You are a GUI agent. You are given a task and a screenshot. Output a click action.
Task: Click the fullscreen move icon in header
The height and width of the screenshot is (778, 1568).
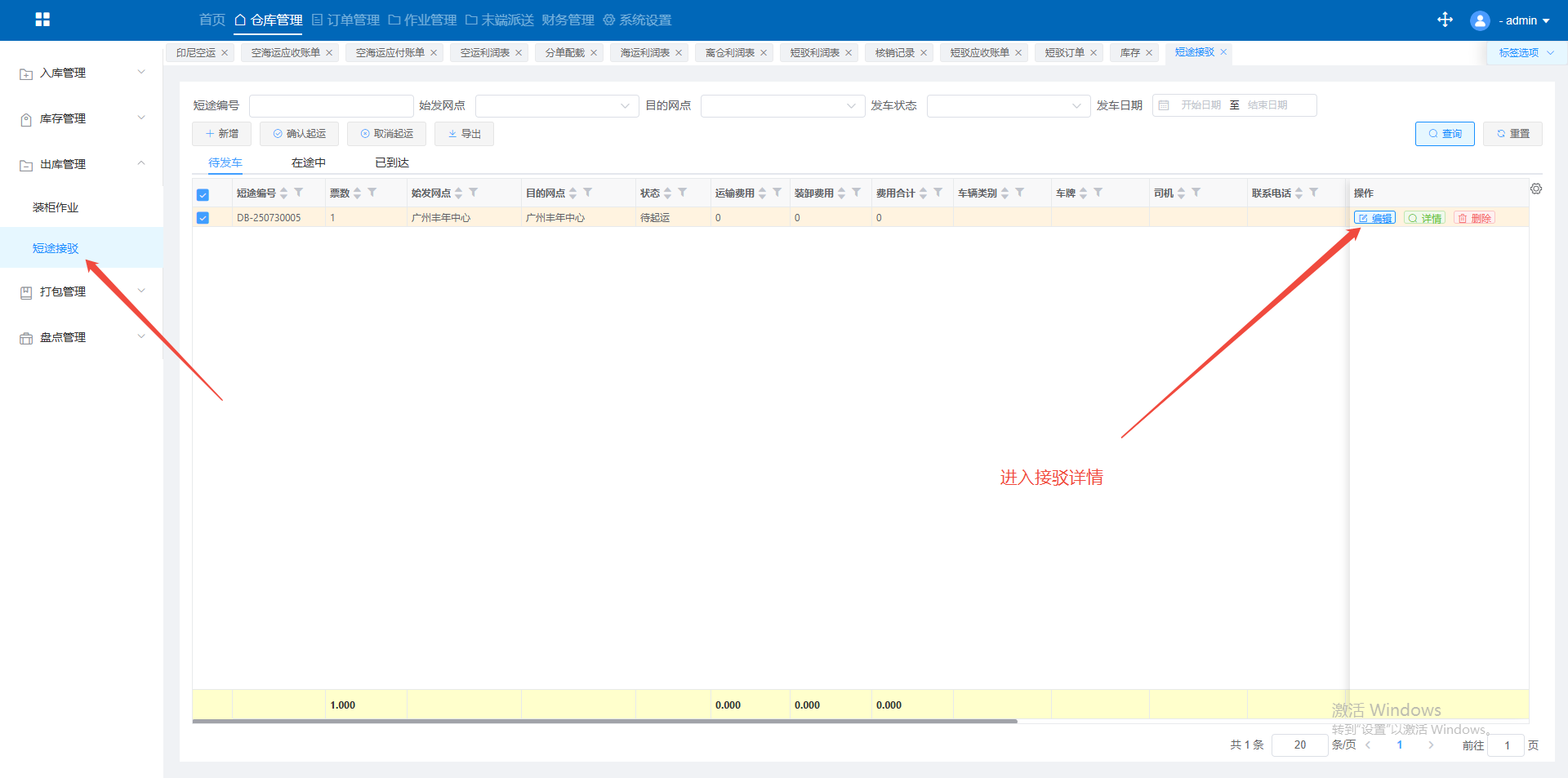tap(1445, 20)
